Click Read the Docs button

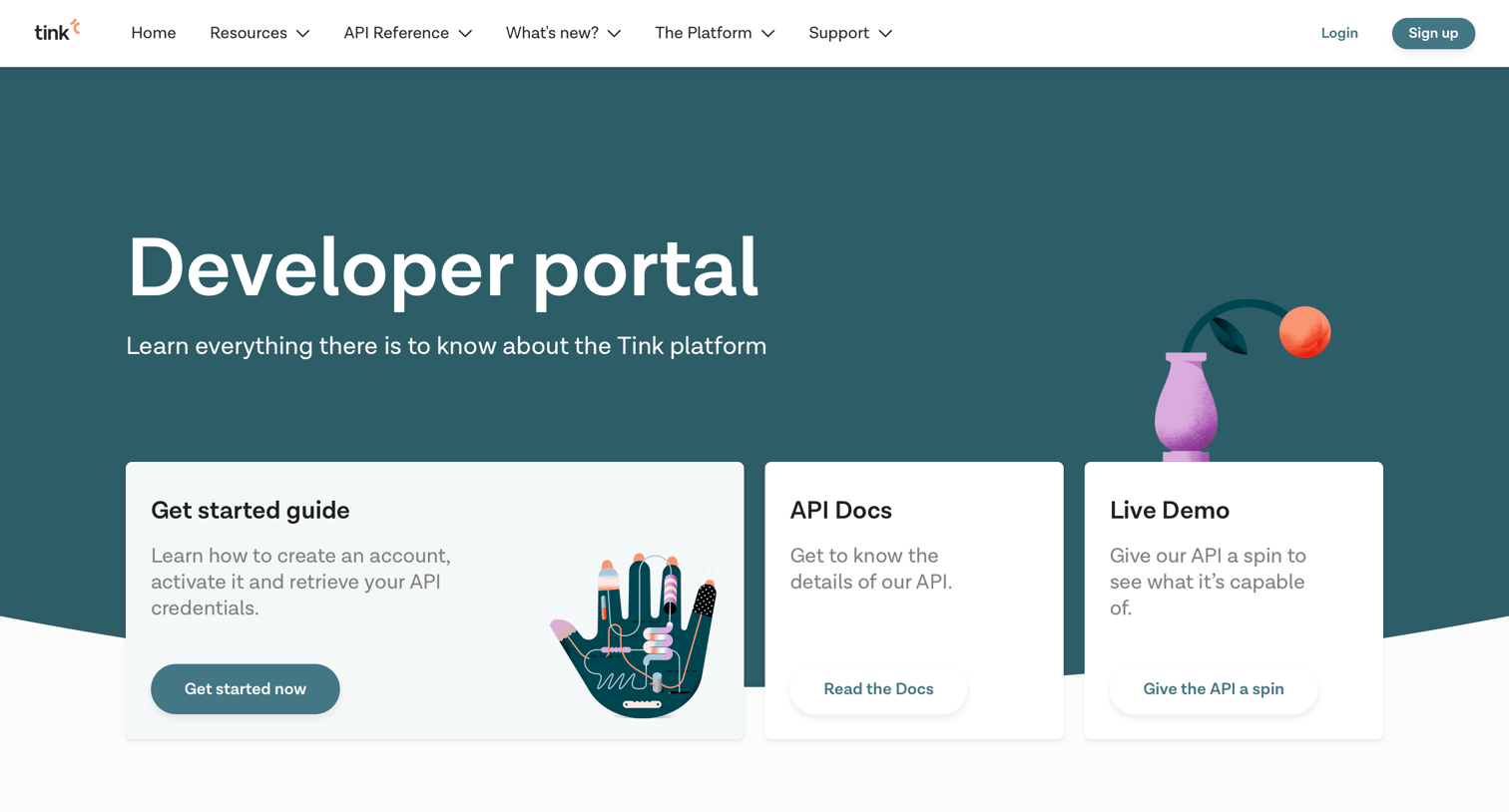pyautogui.click(x=878, y=689)
